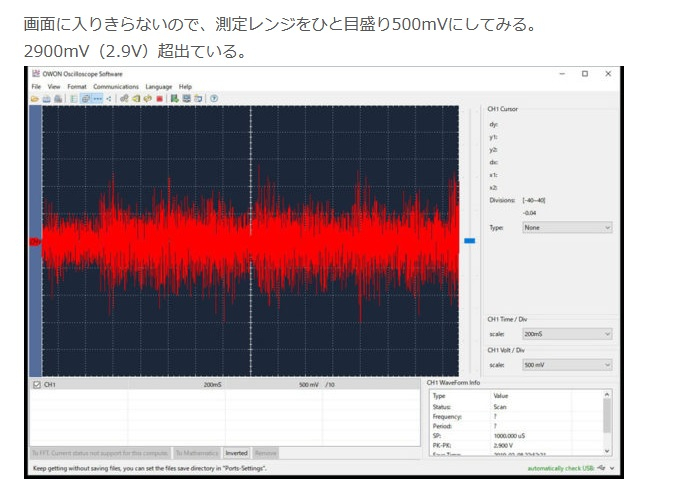673x486 pixels.
Task: Click the USB status icon in status bar
Action: (x=603, y=467)
